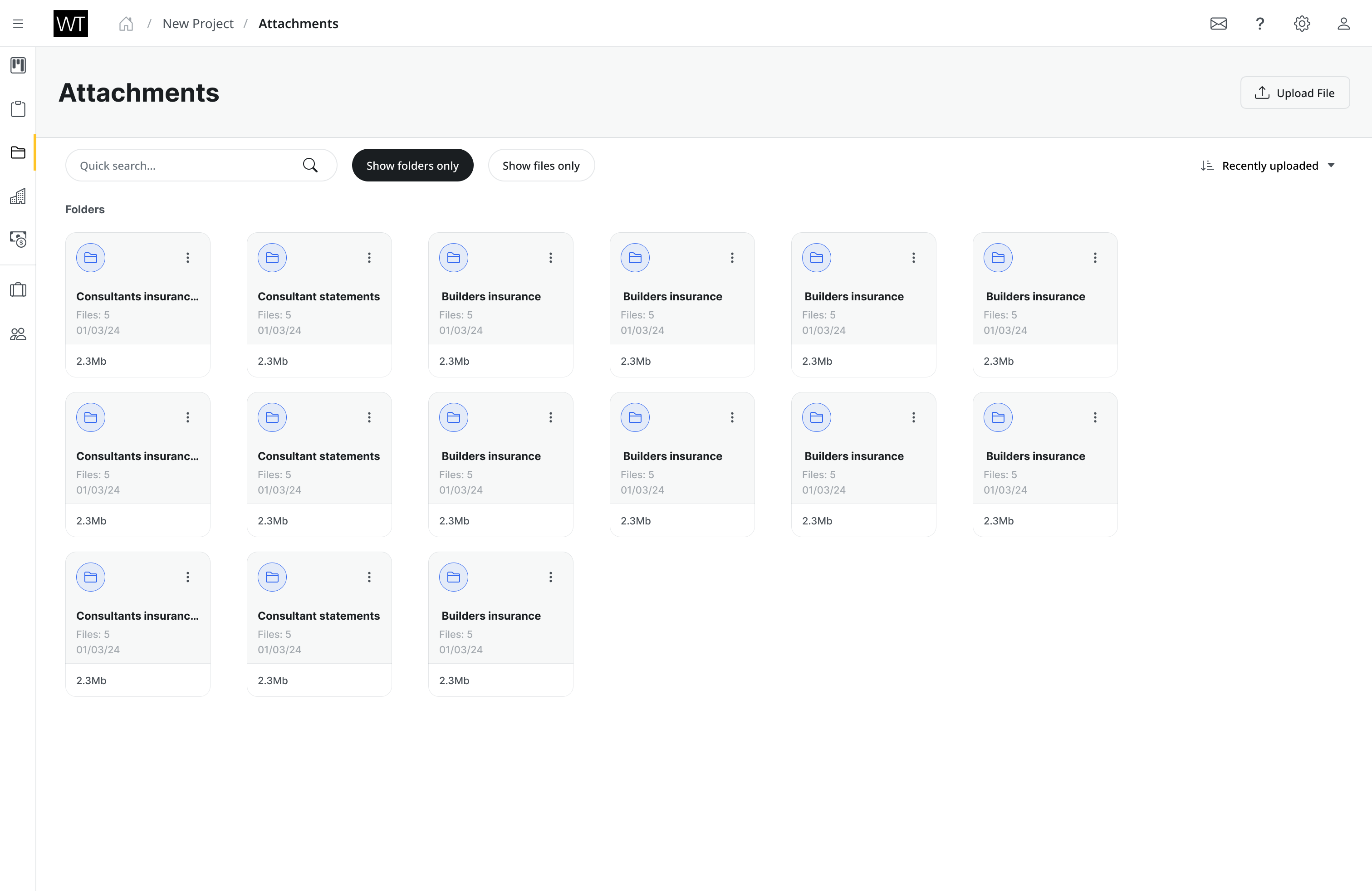Viewport: 1372px width, 891px height.
Task: Click the Upload File button
Action: 1295,92
